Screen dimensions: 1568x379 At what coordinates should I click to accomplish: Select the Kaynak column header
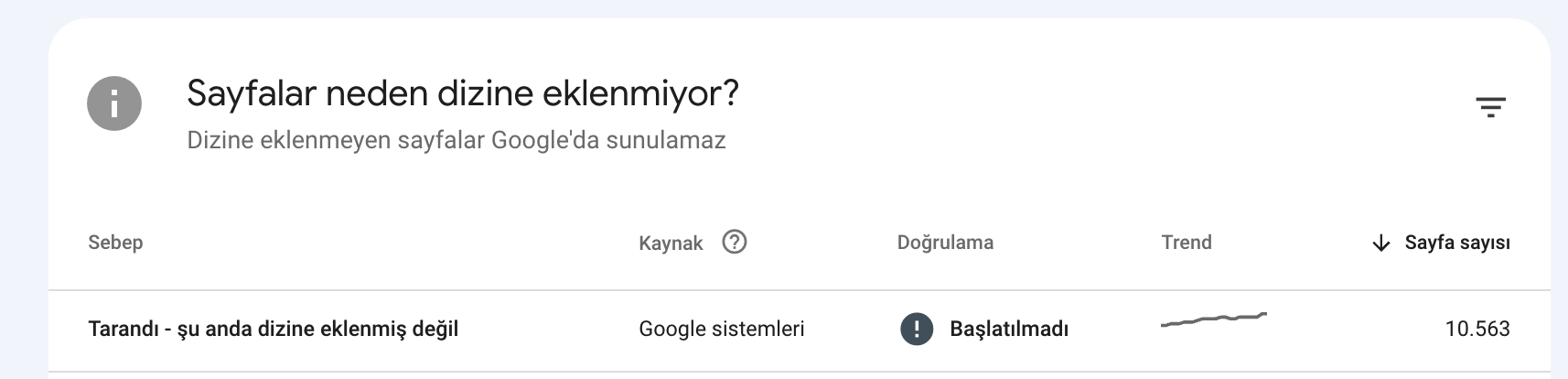(671, 244)
